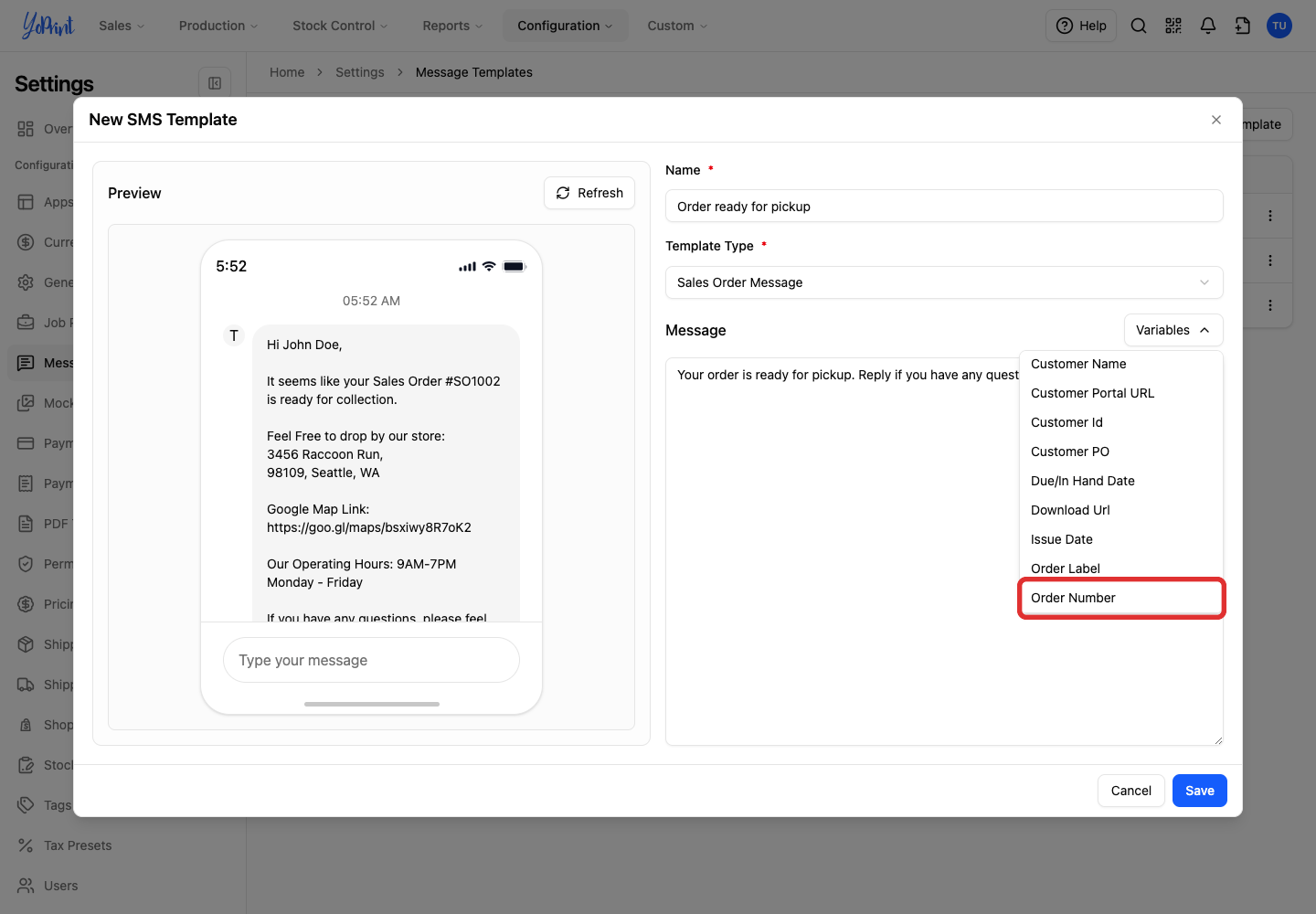Expand the Custom menu
The width and height of the screenshot is (1316, 914).
tap(677, 26)
